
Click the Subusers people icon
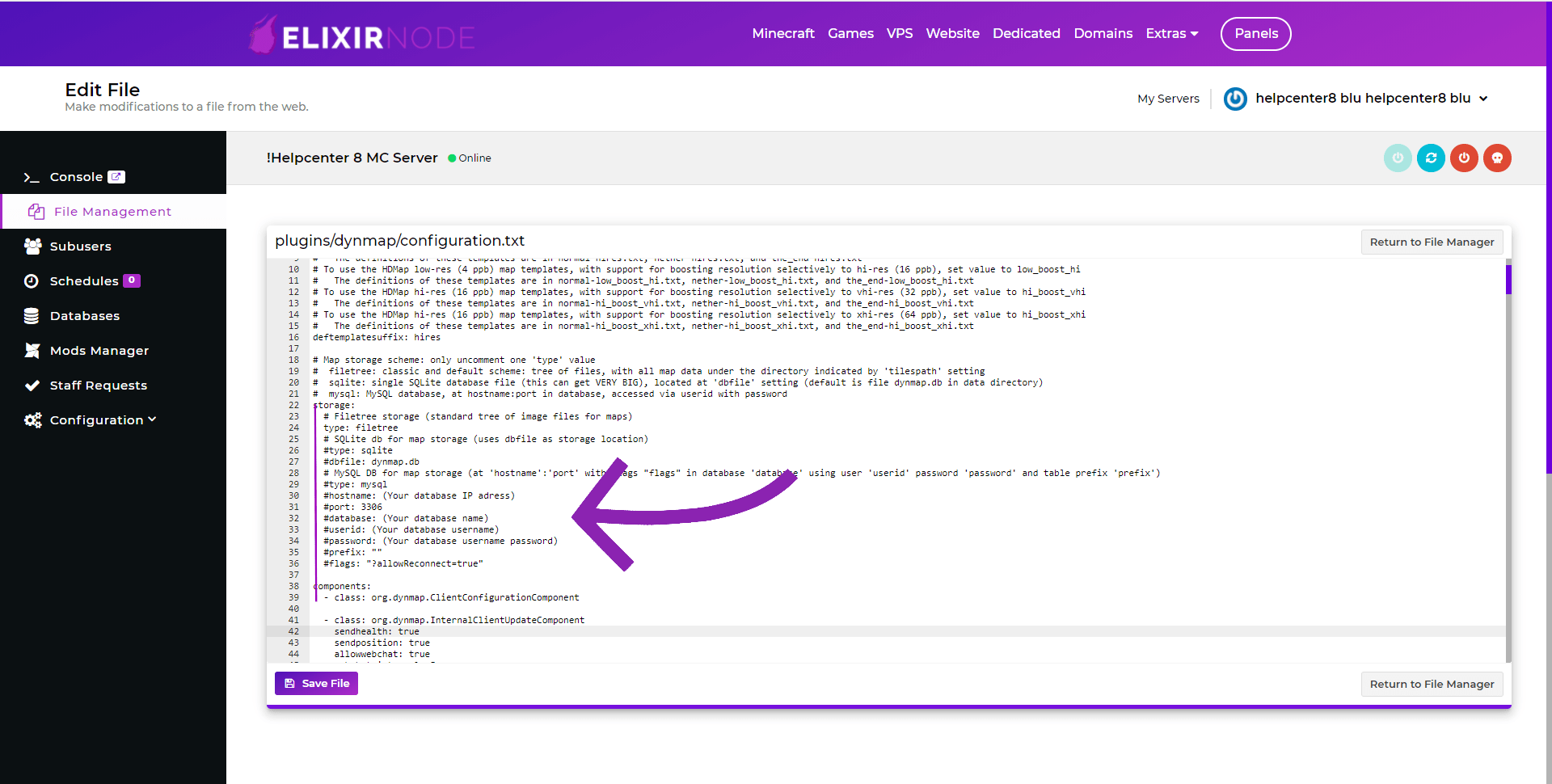[x=32, y=247]
